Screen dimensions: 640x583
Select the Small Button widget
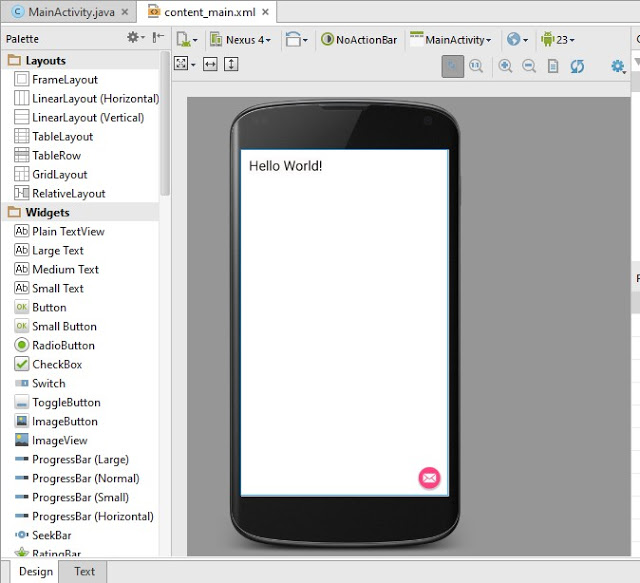pos(55,326)
